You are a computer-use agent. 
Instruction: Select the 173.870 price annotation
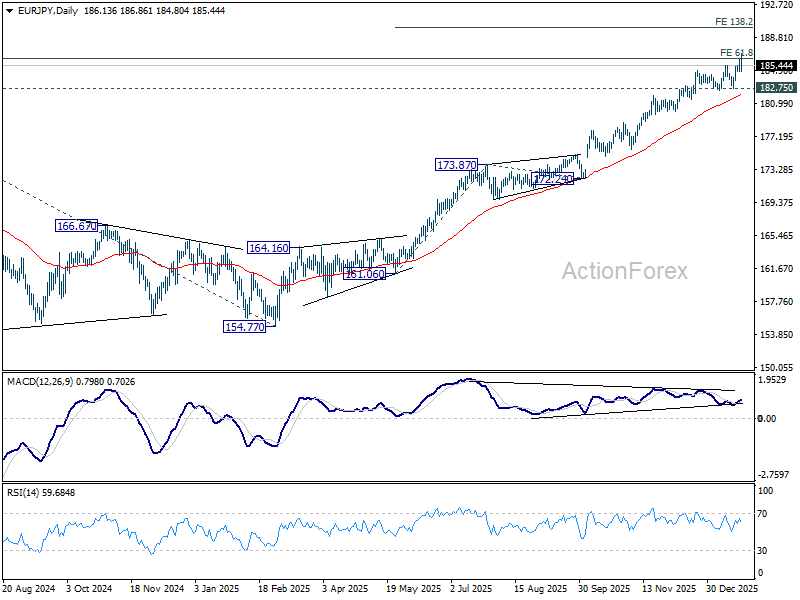click(456, 164)
